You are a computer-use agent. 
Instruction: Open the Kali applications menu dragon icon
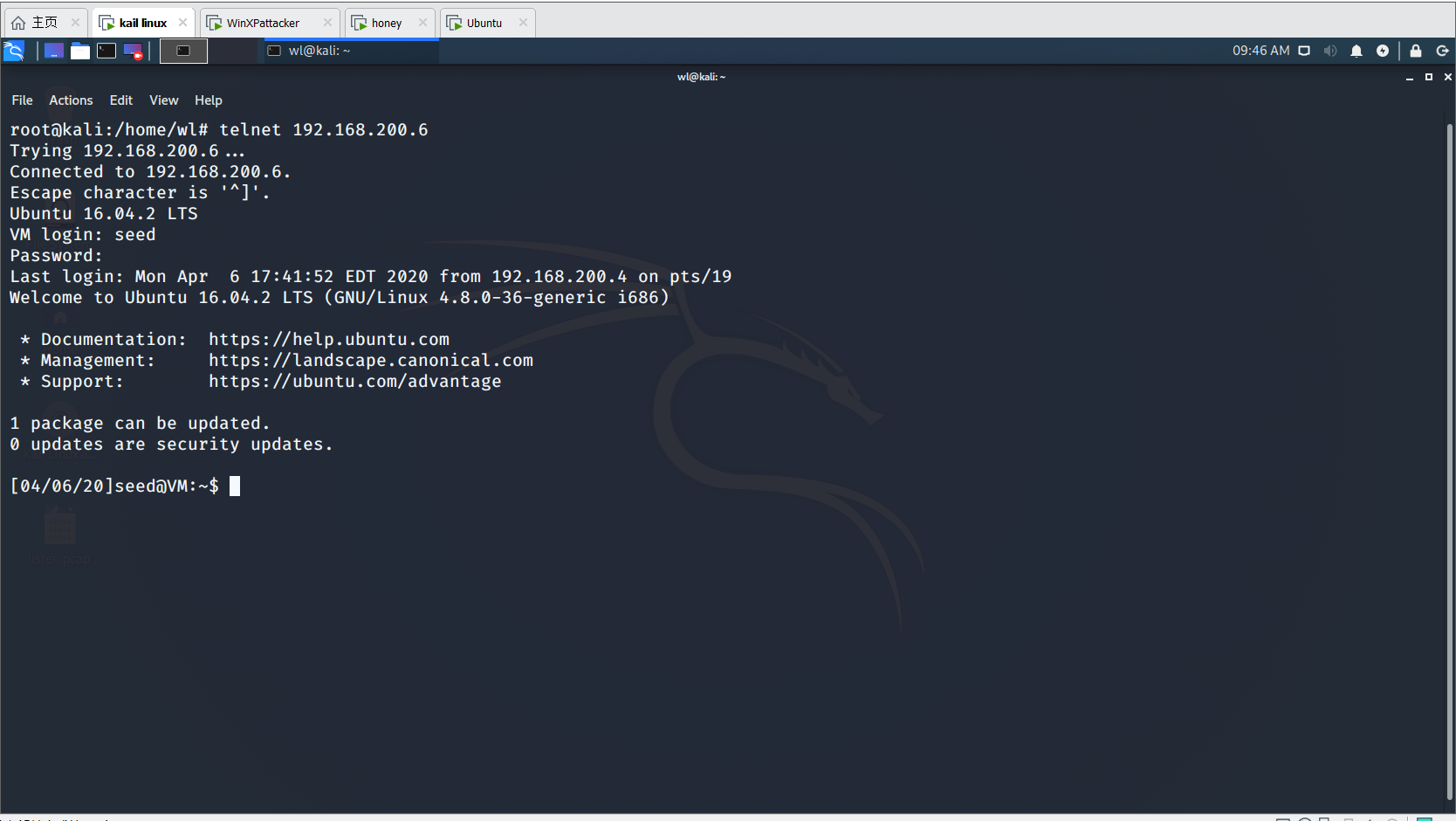[14, 51]
